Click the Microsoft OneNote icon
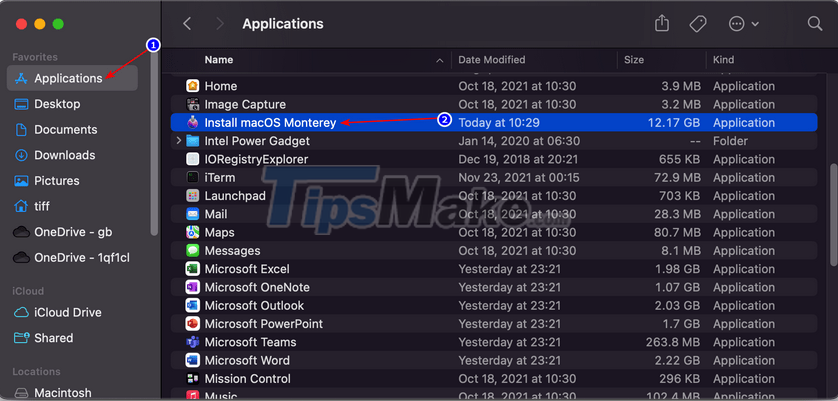 [x=192, y=287]
